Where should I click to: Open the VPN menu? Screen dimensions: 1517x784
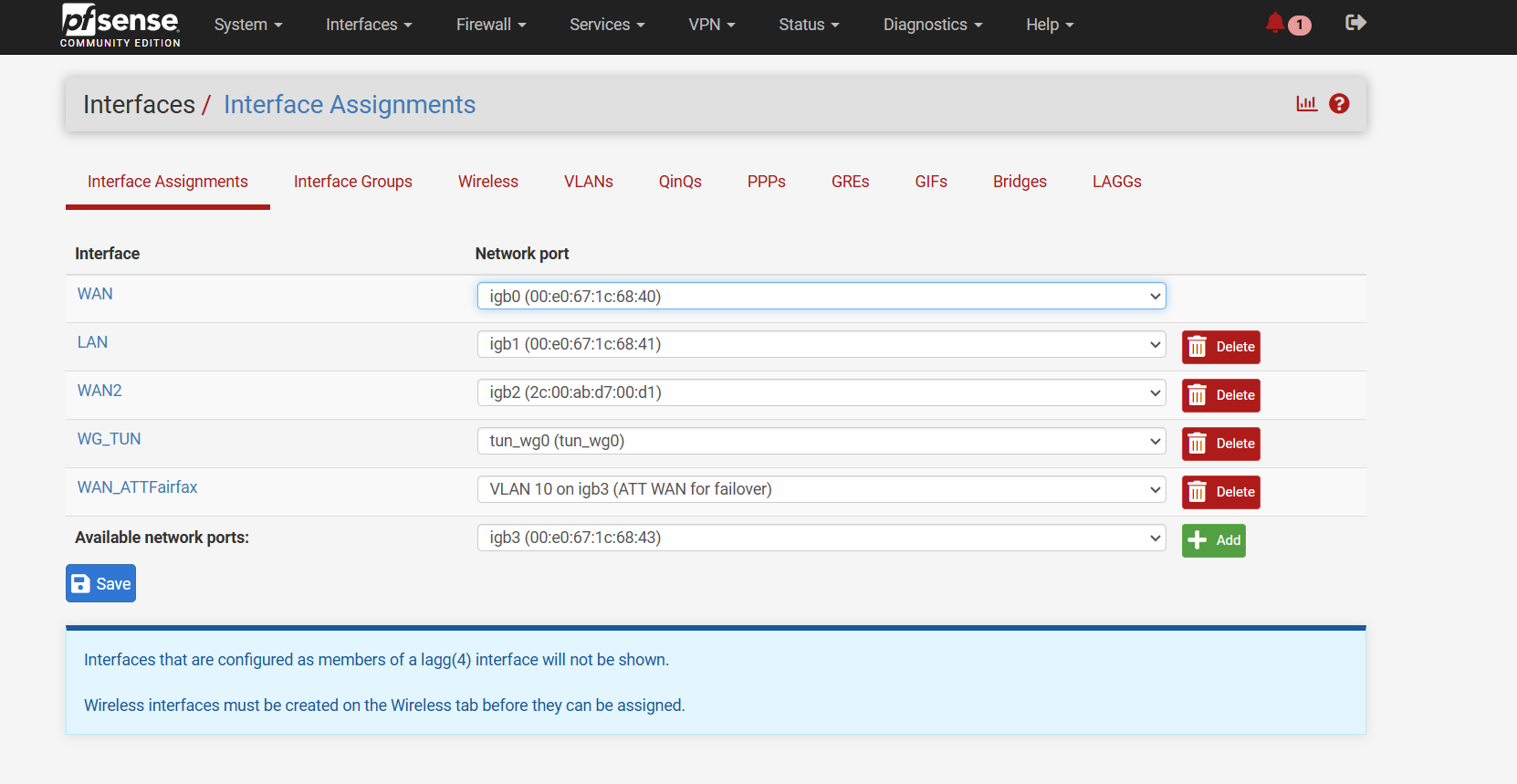(712, 25)
